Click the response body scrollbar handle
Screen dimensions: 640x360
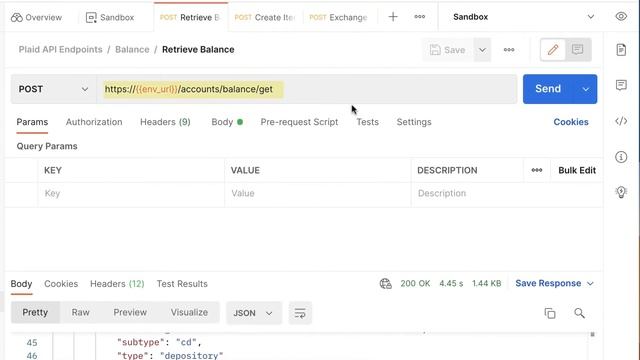pyautogui.click(x=592, y=334)
